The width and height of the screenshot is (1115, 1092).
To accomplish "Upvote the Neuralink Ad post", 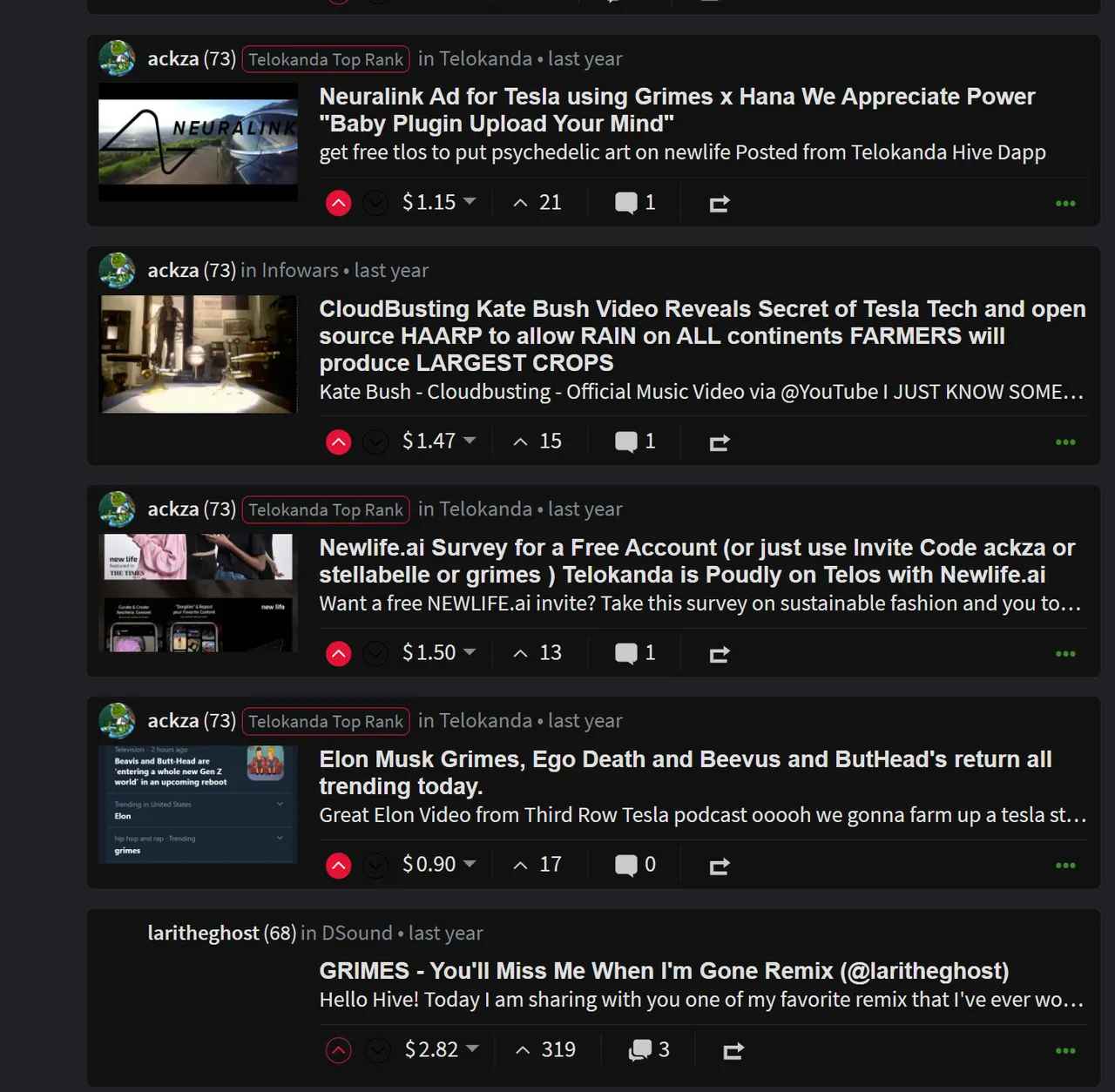I will click(x=339, y=204).
